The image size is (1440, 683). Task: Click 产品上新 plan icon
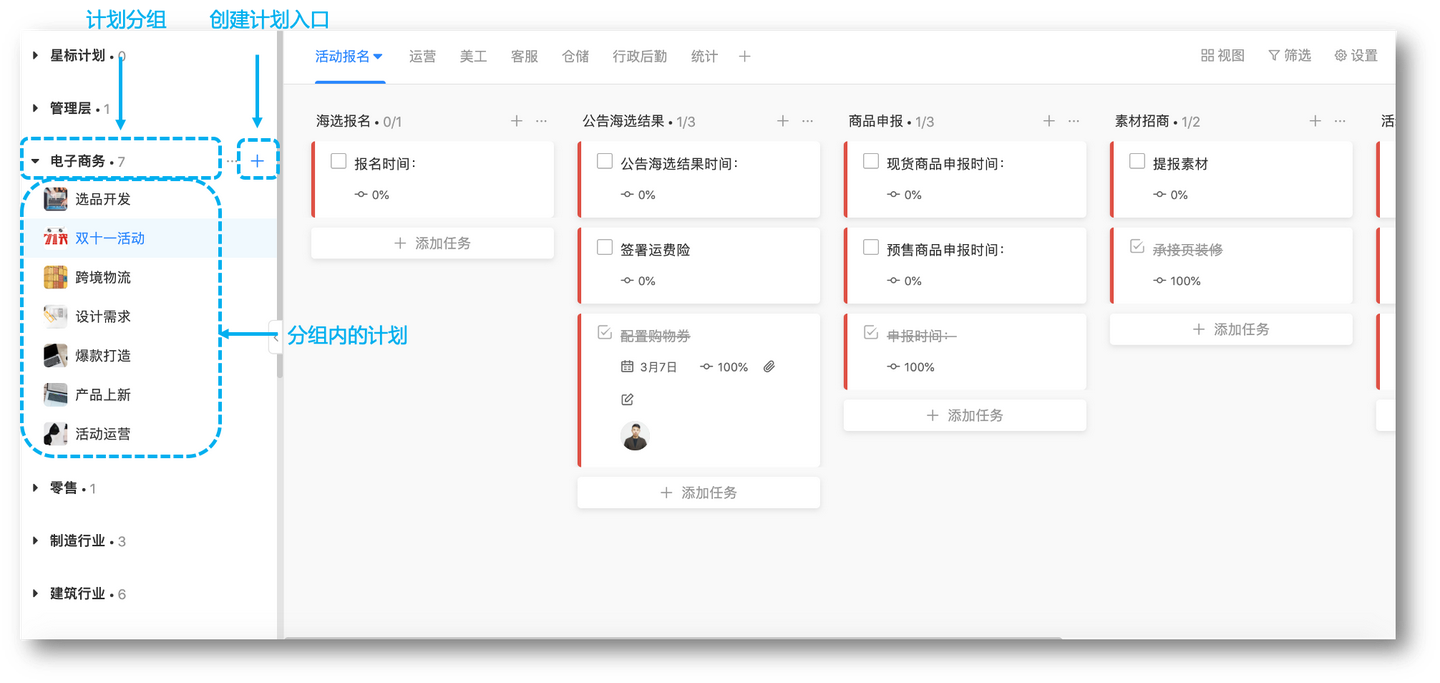(56, 394)
